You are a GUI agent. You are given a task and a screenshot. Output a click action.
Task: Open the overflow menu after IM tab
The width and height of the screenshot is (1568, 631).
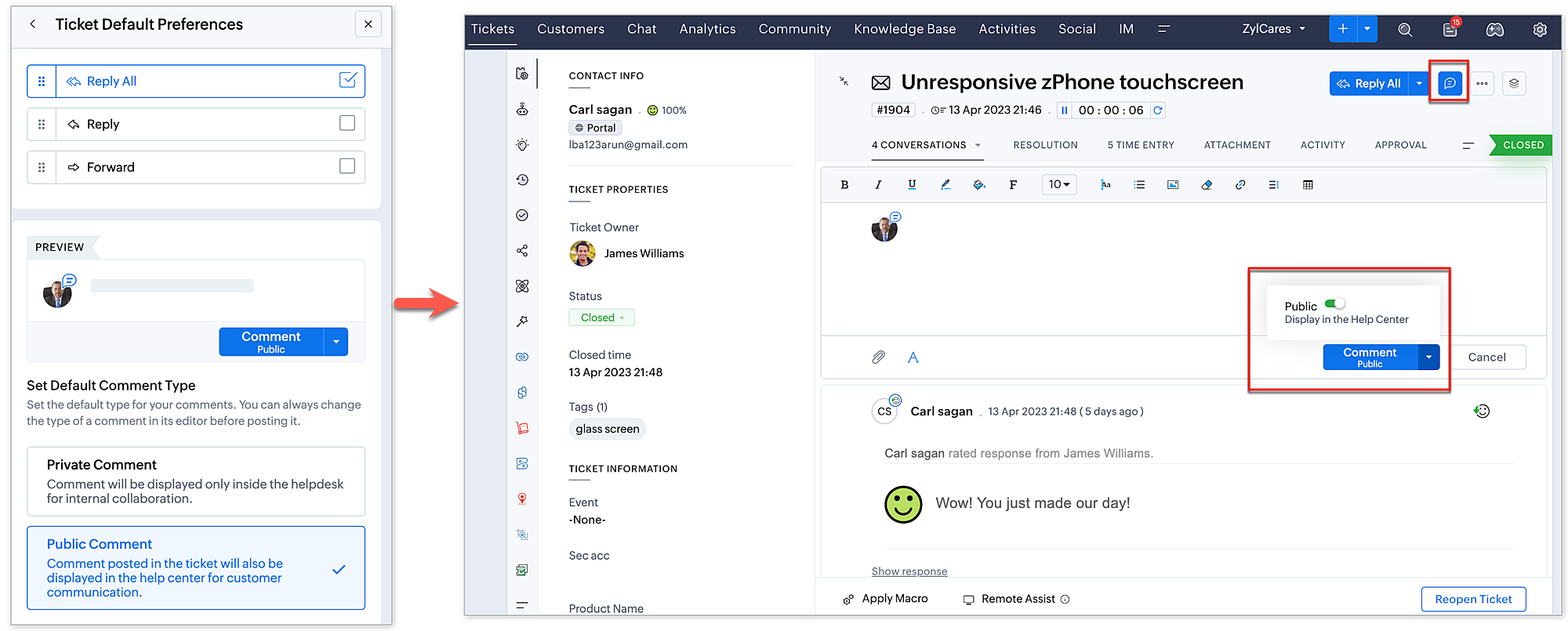pos(1164,29)
